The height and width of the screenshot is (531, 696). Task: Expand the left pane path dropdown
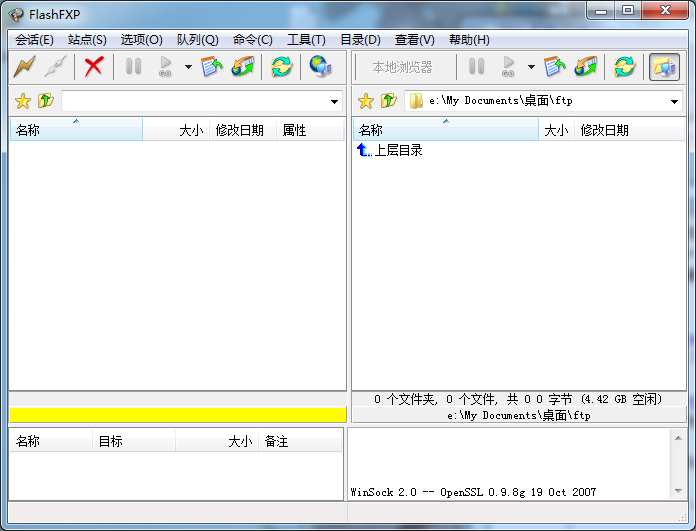(335, 102)
